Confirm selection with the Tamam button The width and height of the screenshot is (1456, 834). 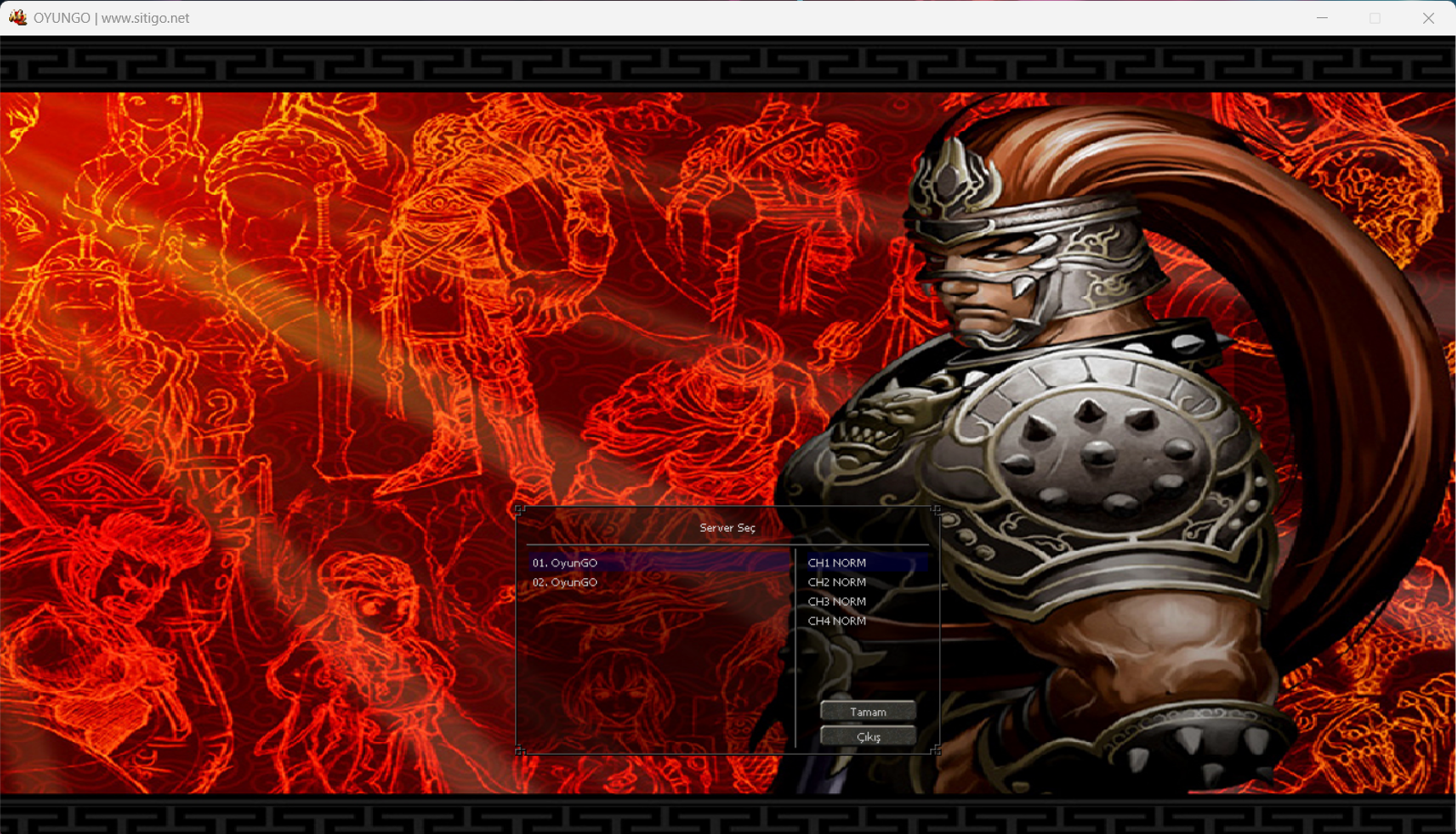click(x=868, y=711)
